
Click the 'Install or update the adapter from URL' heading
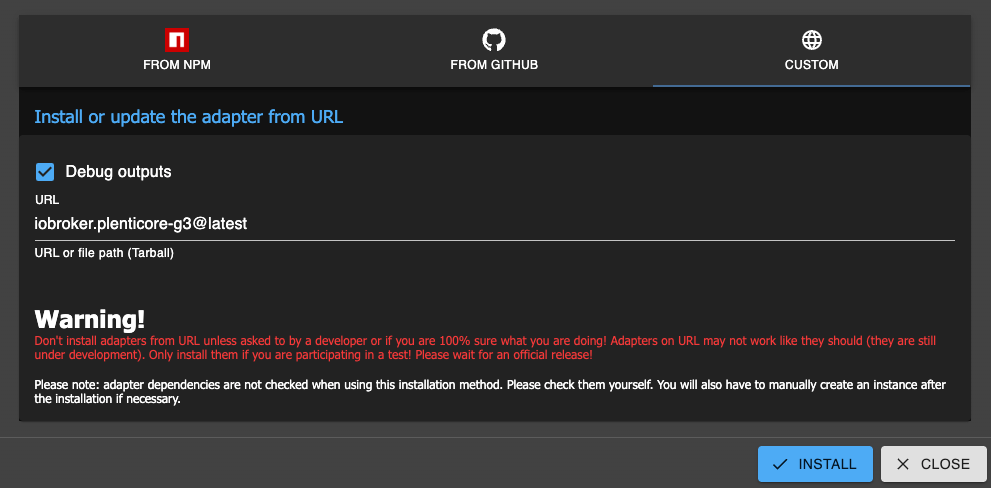tap(188, 117)
